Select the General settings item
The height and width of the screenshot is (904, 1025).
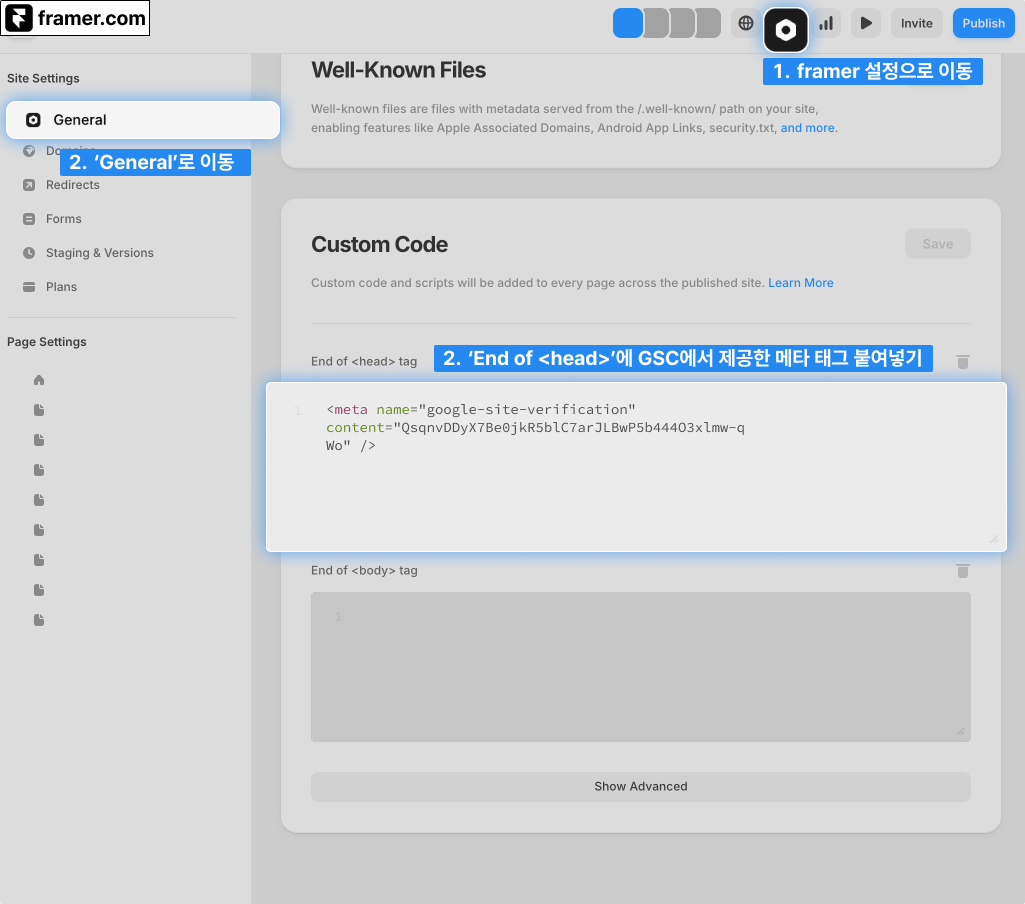tap(143, 120)
